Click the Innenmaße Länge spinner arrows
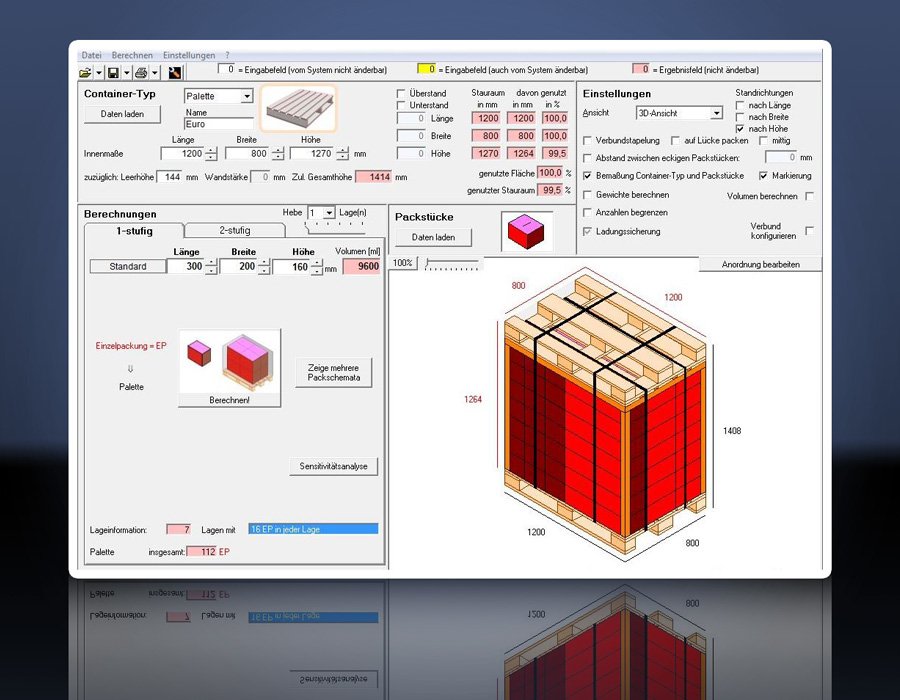Viewport: 900px width, 700px height. click(x=211, y=154)
